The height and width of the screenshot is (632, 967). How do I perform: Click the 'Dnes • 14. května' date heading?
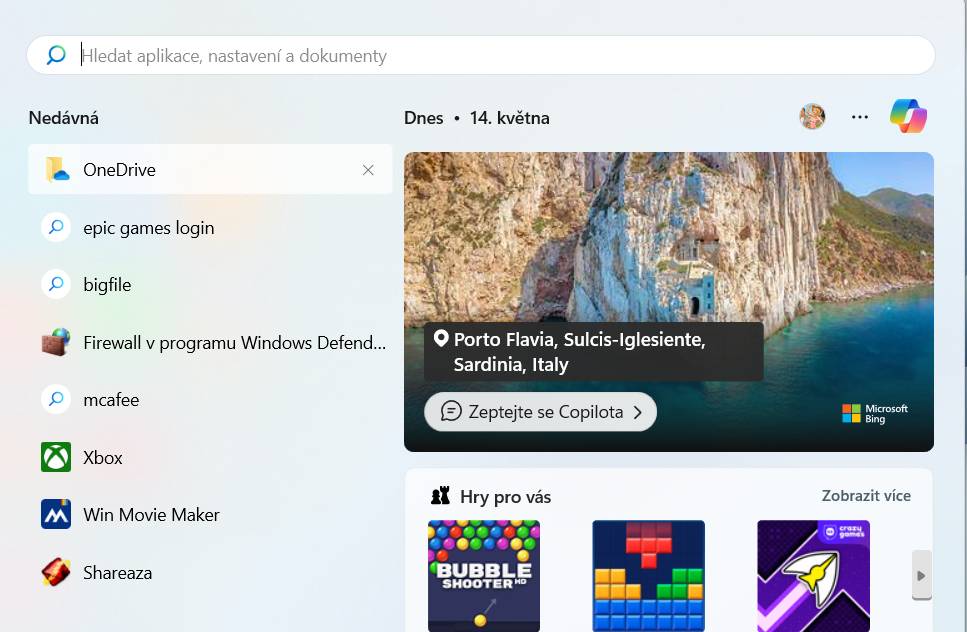[x=477, y=118]
